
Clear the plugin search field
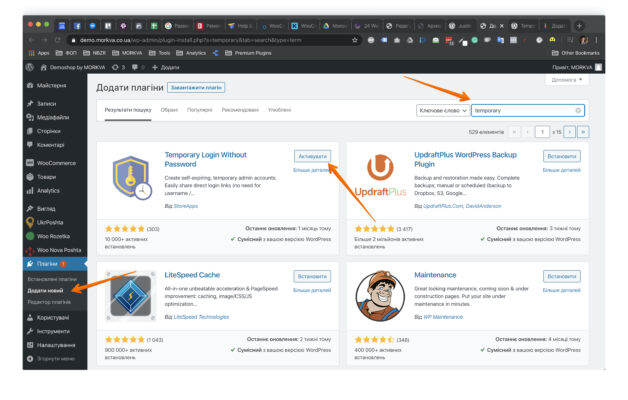pyautogui.click(x=578, y=111)
